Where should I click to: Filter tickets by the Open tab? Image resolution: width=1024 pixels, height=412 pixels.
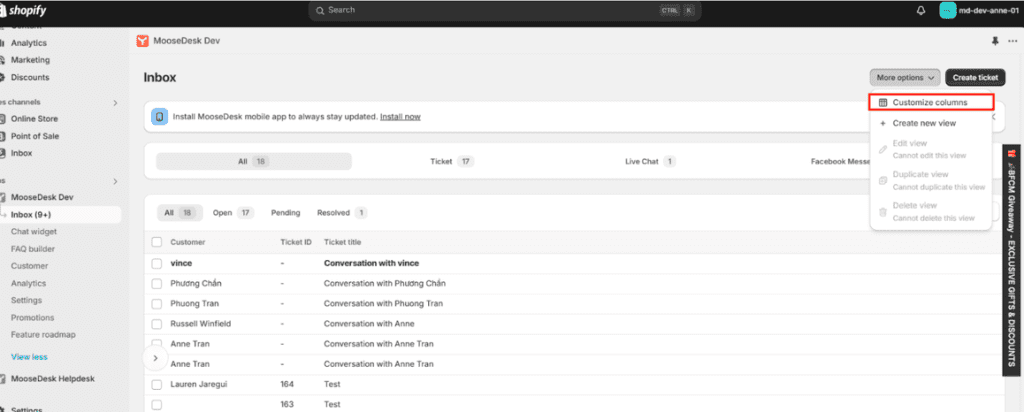coord(232,213)
